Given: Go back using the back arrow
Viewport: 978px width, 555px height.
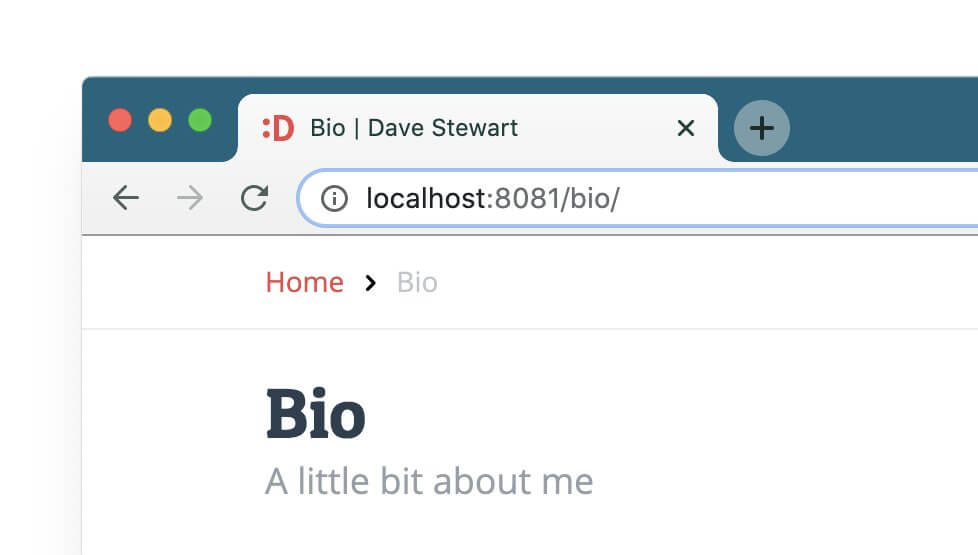Looking at the screenshot, I should [x=125, y=198].
